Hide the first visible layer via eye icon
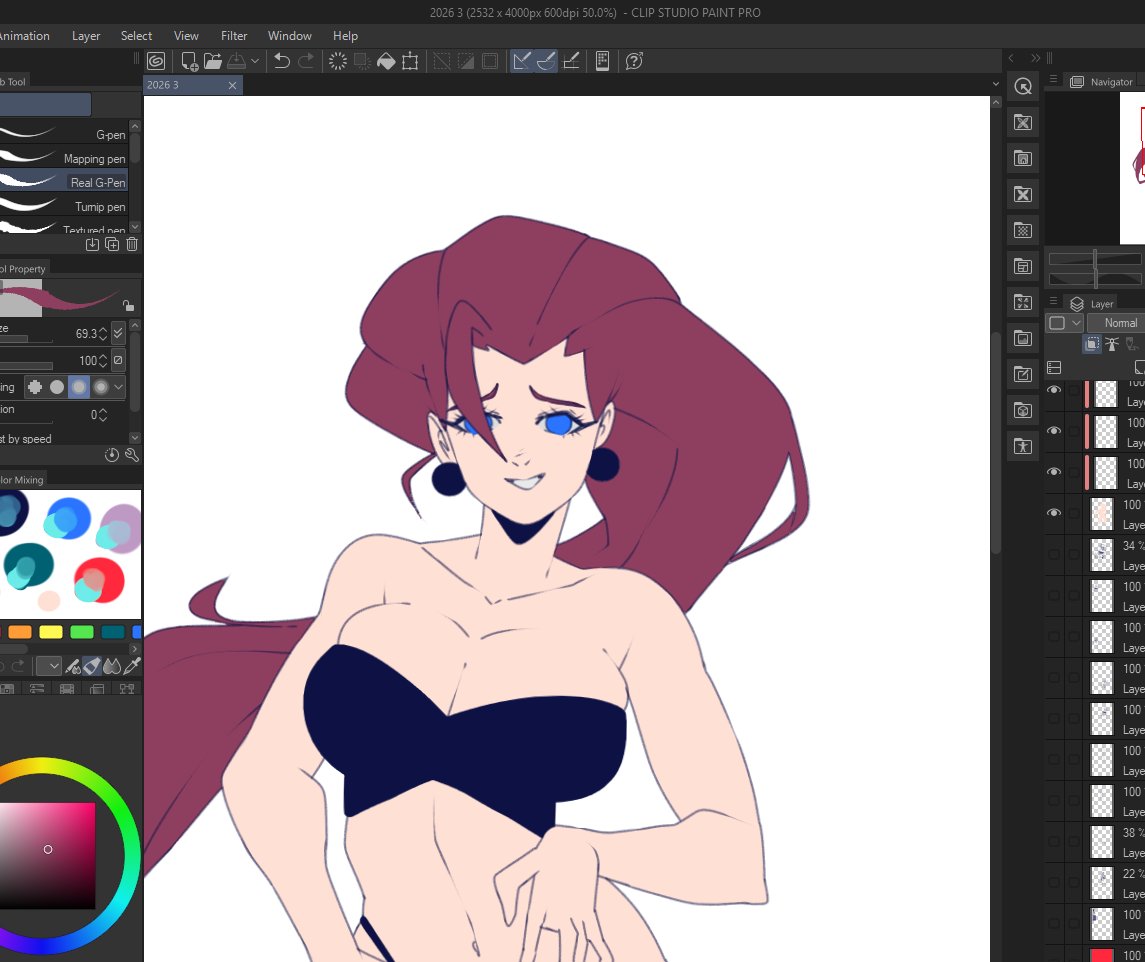Screen dimensions: 1145x962 click(1054, 390)
